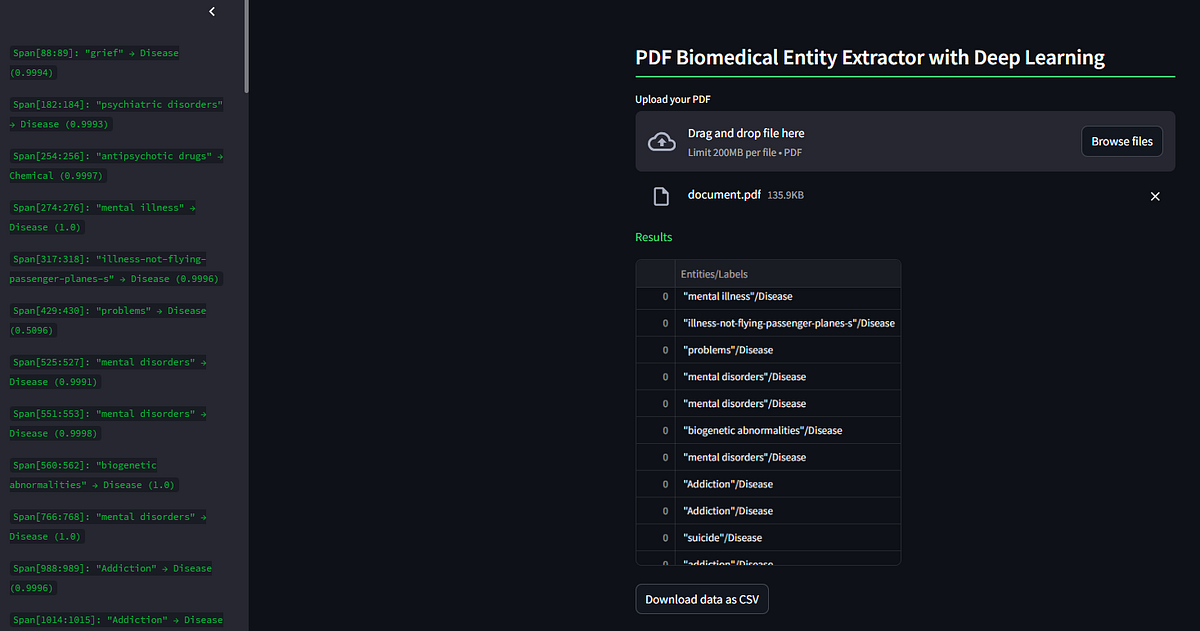Click the Browse files button
Image resolution: width=1200 pixels, height=631 pixels.
coord(1122,141)
